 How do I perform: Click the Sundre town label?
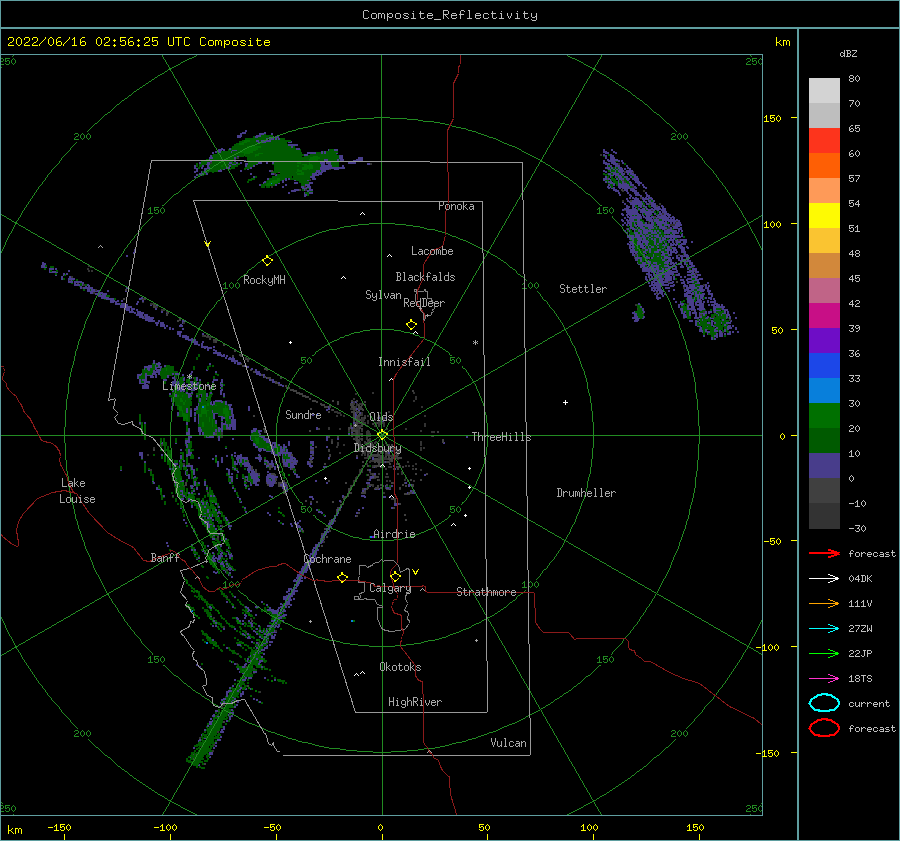coord(303,414)
